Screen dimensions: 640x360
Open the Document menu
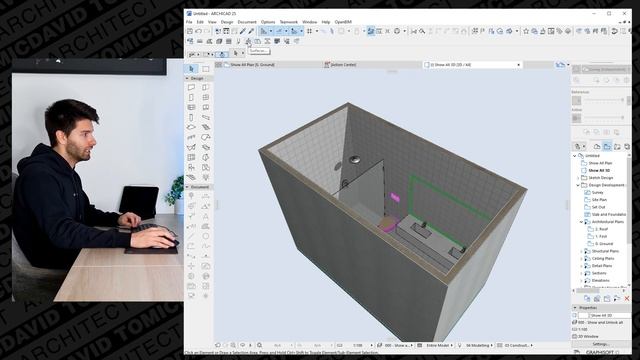(247, 22)
